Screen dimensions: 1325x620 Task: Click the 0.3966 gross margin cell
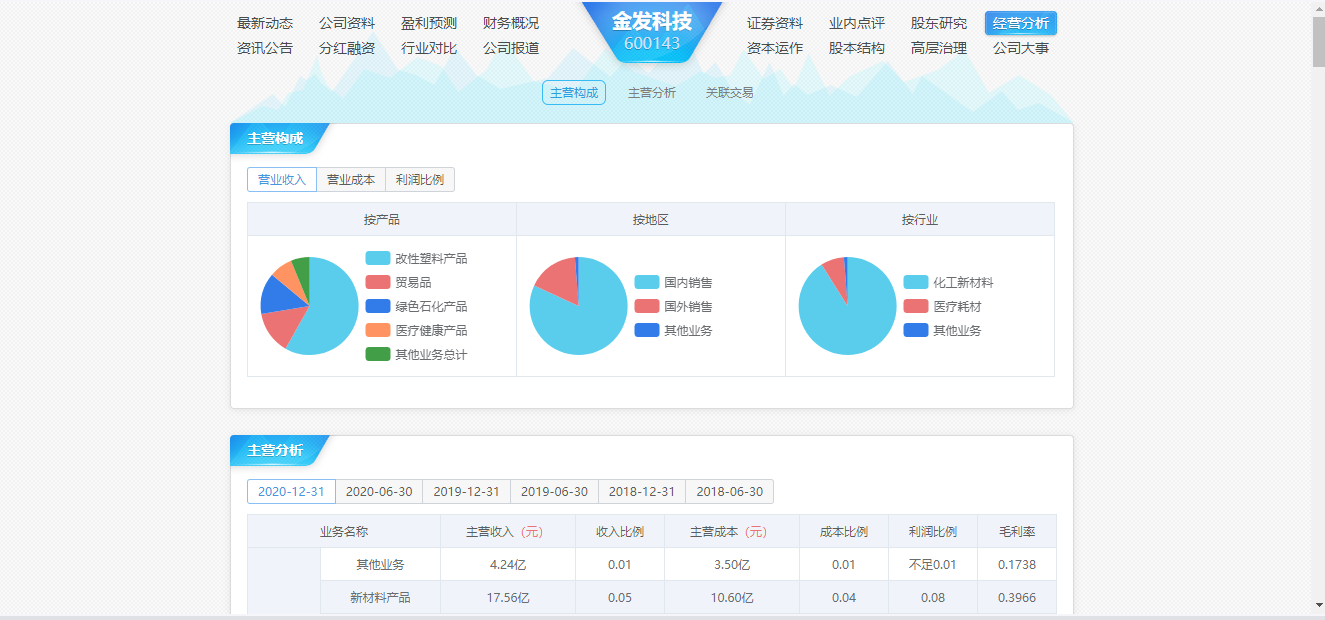tap(1017, 598)
